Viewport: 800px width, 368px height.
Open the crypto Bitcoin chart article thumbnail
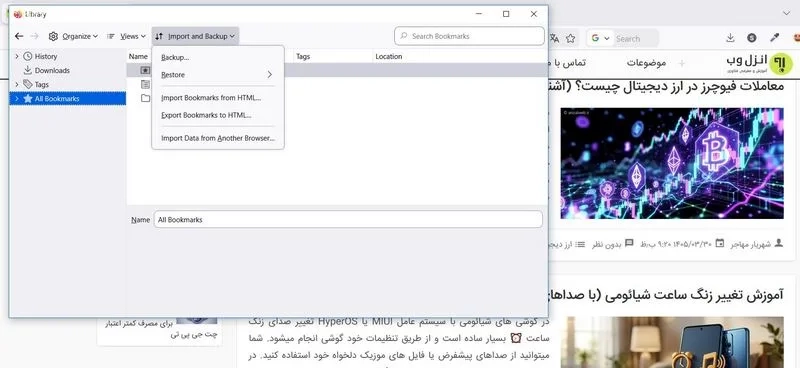[x=672, y=163]
